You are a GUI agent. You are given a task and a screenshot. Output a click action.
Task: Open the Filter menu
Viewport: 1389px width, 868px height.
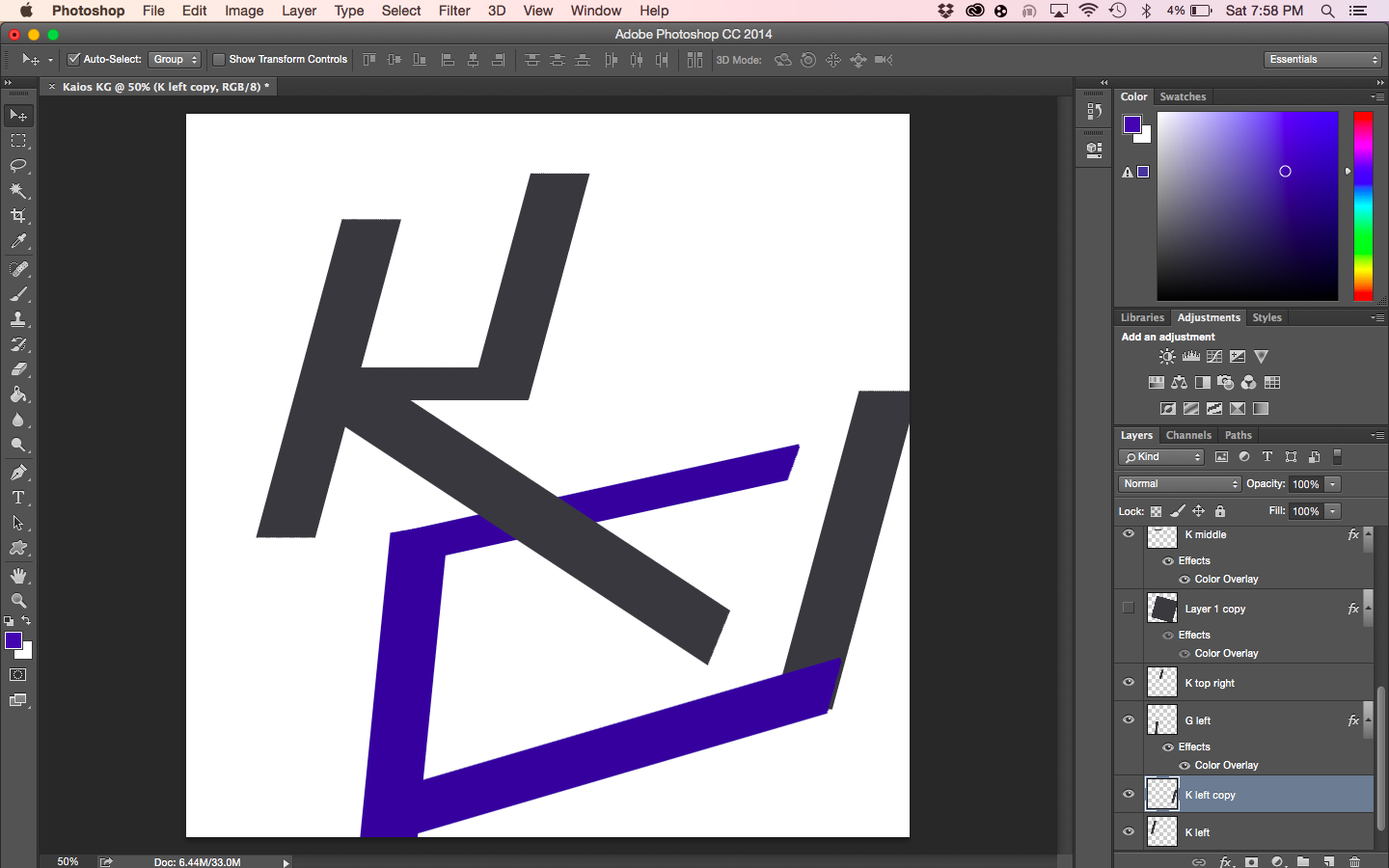[454, 11]
